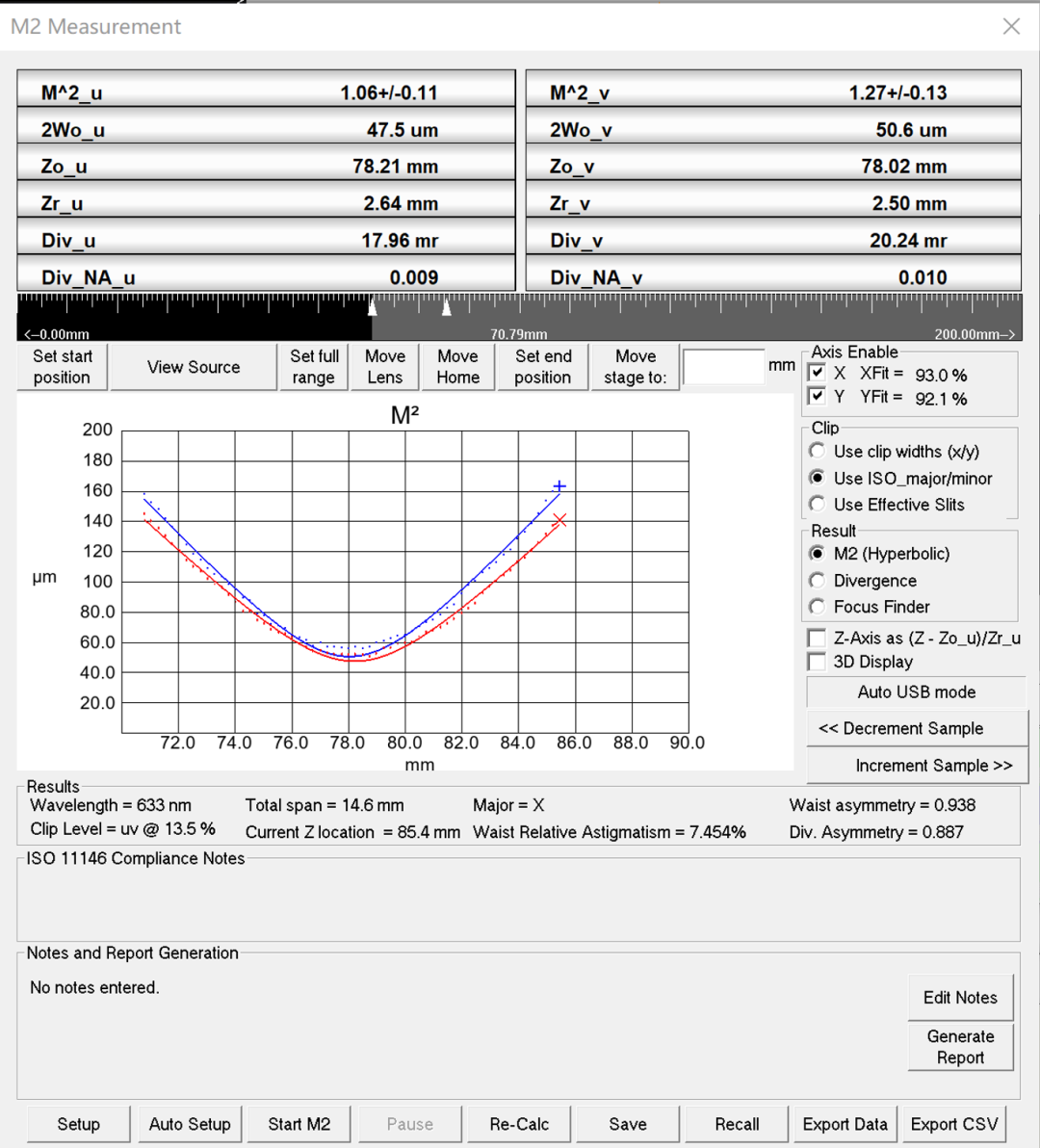Export results using Export CSV button
Image resolution: width=1040 pixels, height=1148 pixels.
tap(953, 1124)
